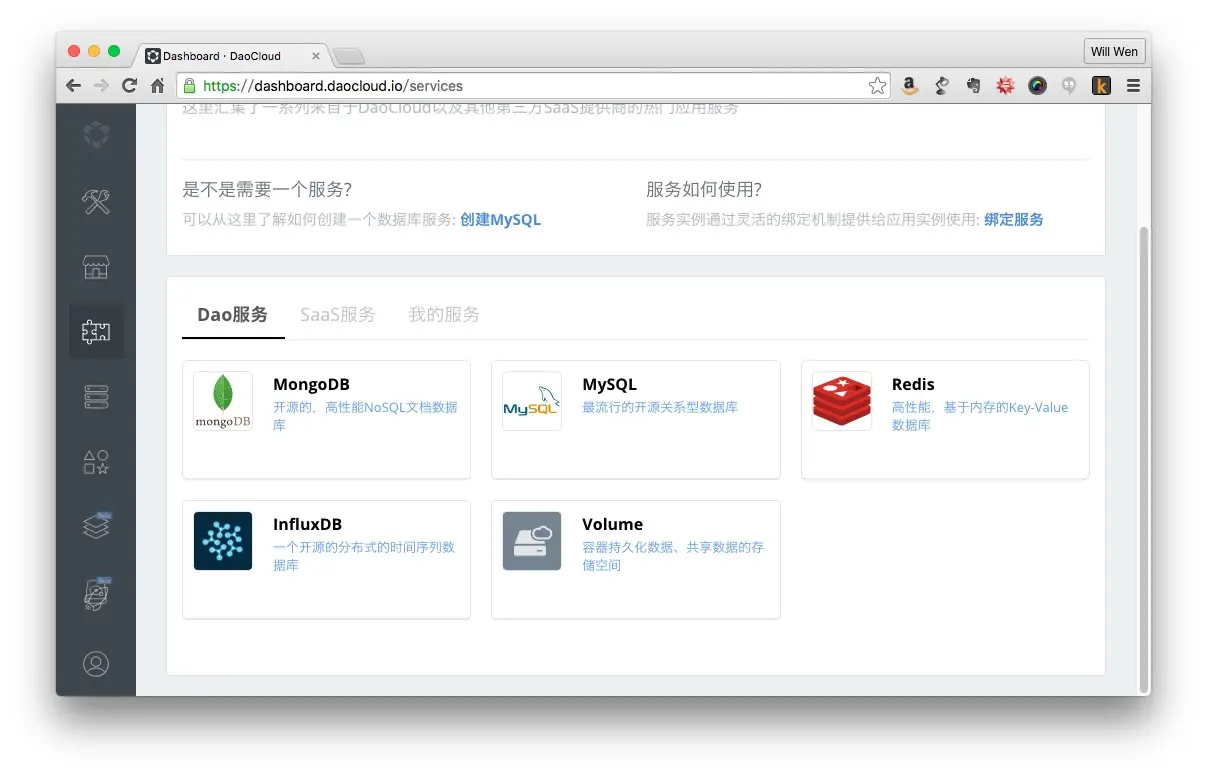Screen dimensions: 1207x776
Task: Click MySQL description 最流行的开源关系型数据库
Action: [x=660, y=408]
